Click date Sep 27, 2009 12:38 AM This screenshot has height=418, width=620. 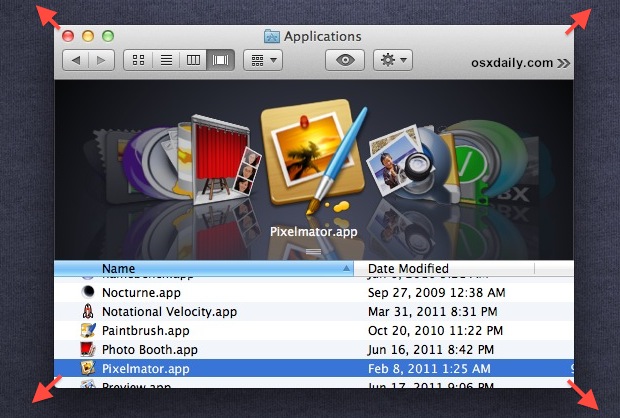point(437,293)
